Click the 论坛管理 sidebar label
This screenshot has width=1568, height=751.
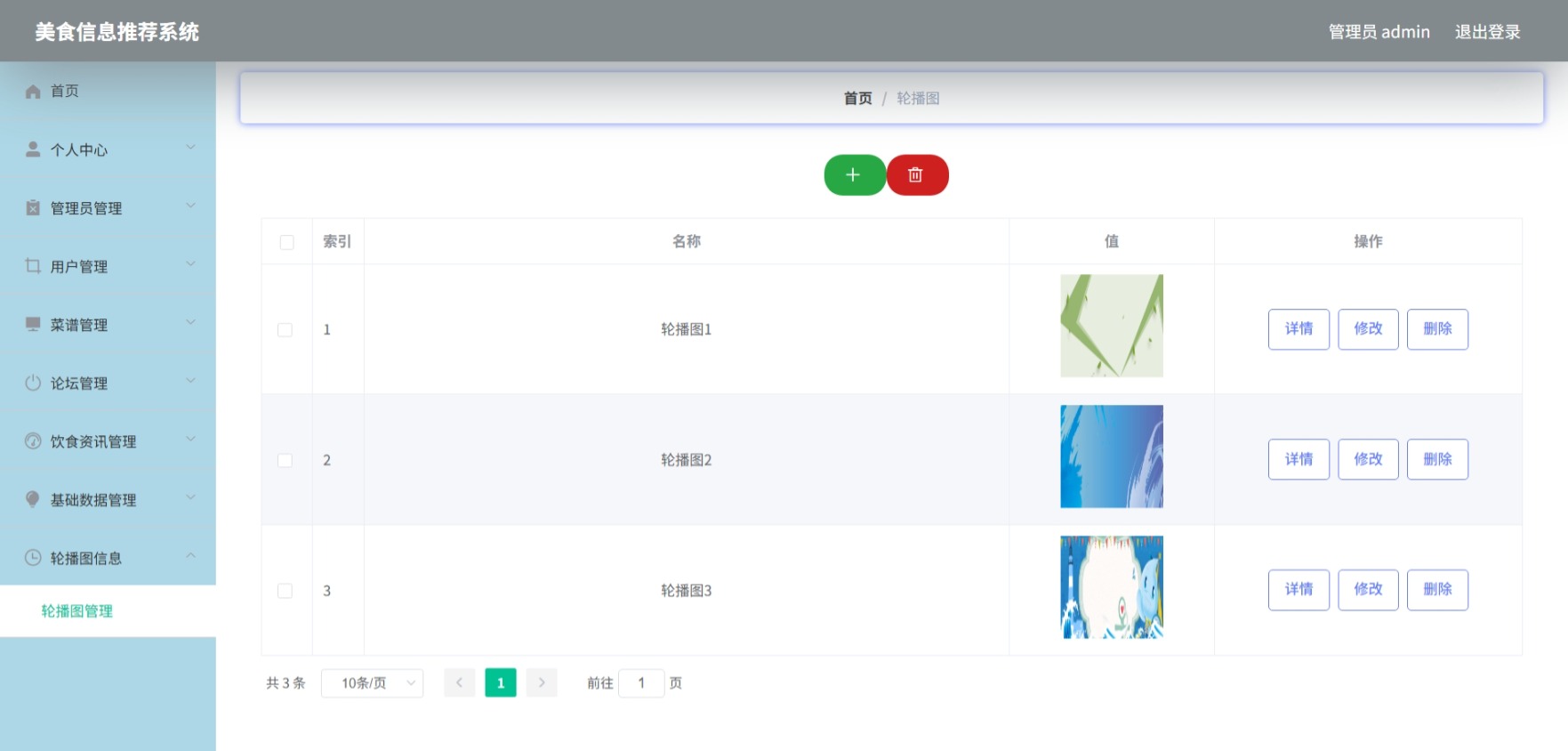coord(79,384)
